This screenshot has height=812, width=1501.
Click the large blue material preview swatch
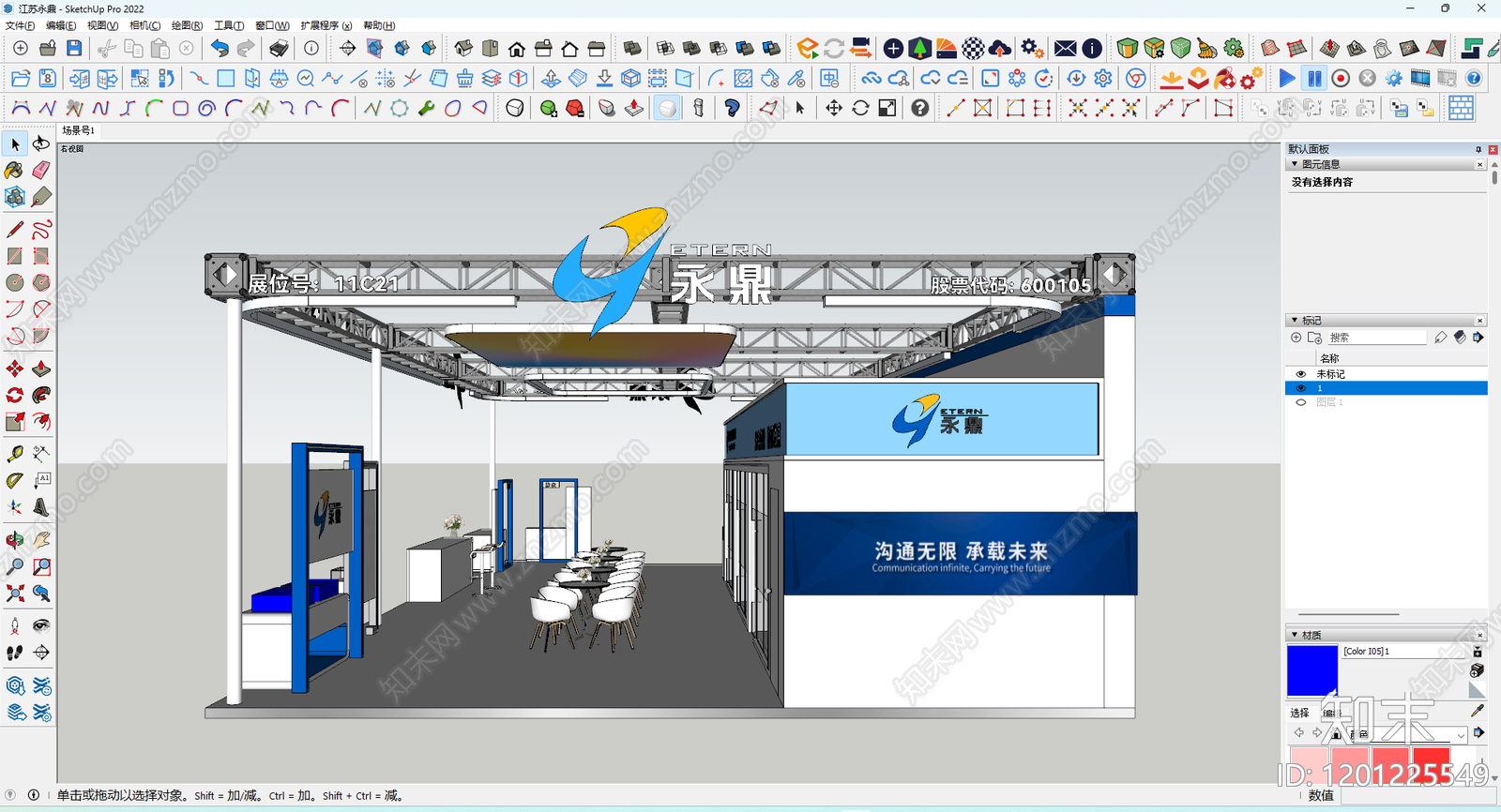point(1312,669)
